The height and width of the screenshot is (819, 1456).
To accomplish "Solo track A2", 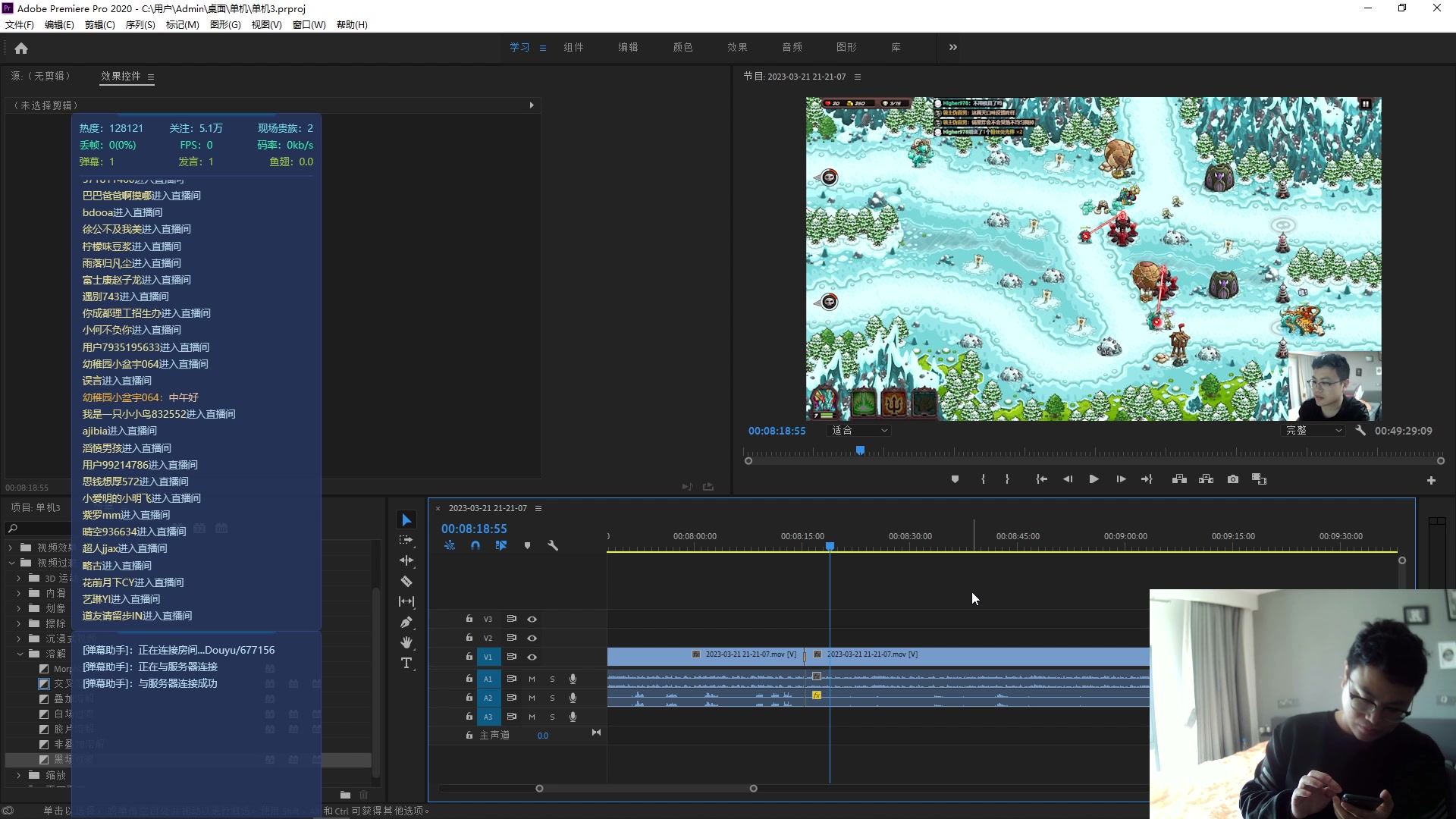I will coord(552,698).
